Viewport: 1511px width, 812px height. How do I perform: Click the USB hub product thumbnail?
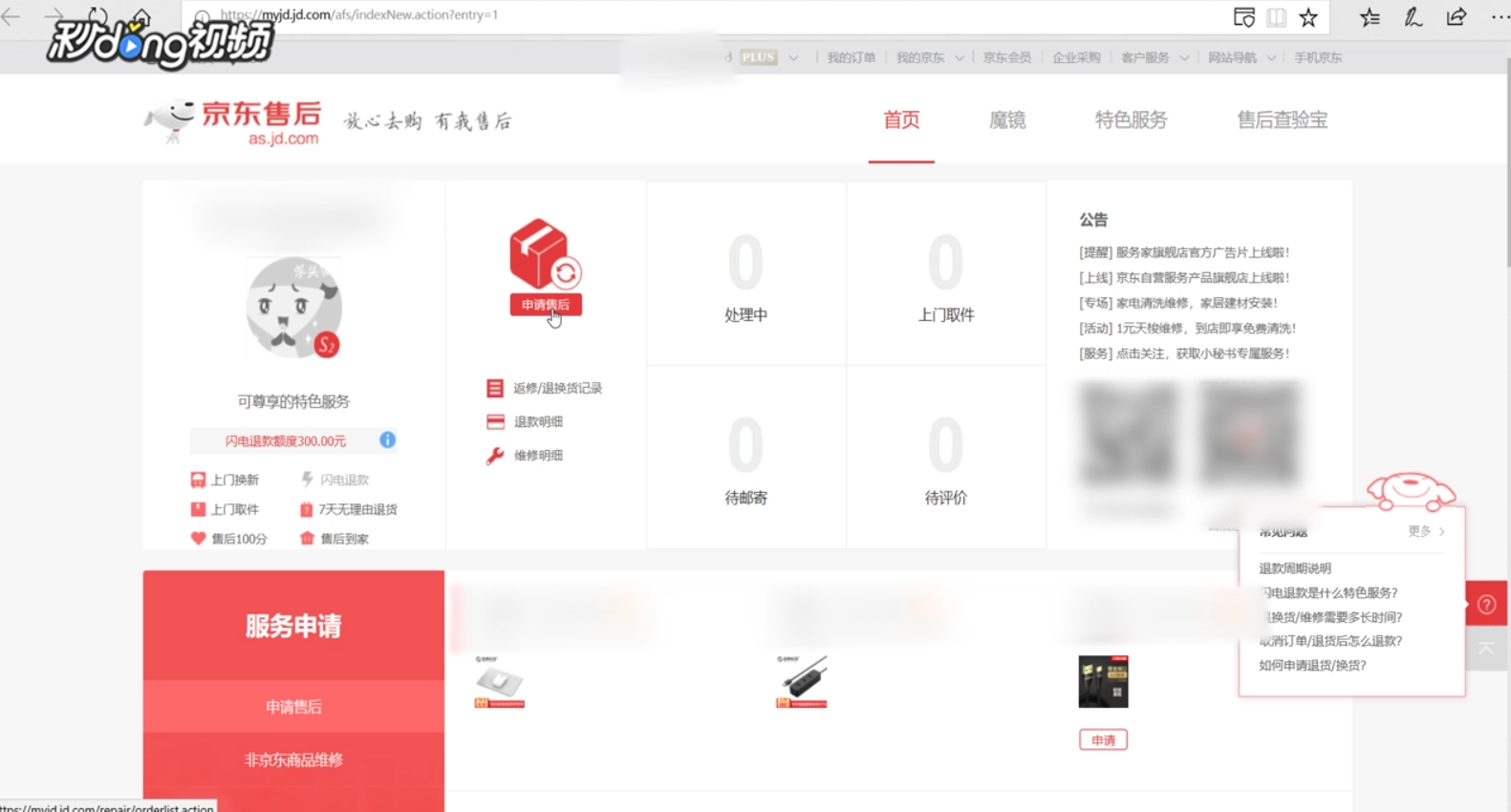801,682
